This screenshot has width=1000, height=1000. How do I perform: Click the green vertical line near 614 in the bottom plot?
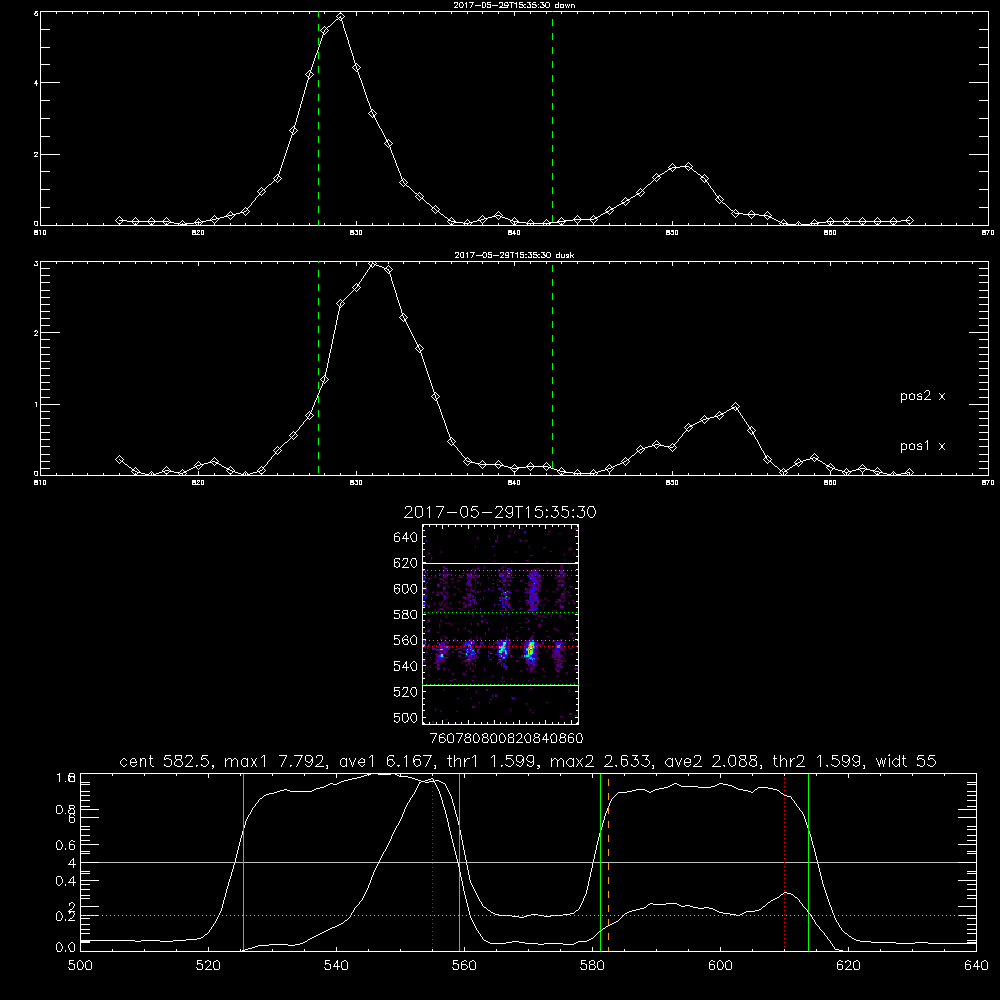808,862
